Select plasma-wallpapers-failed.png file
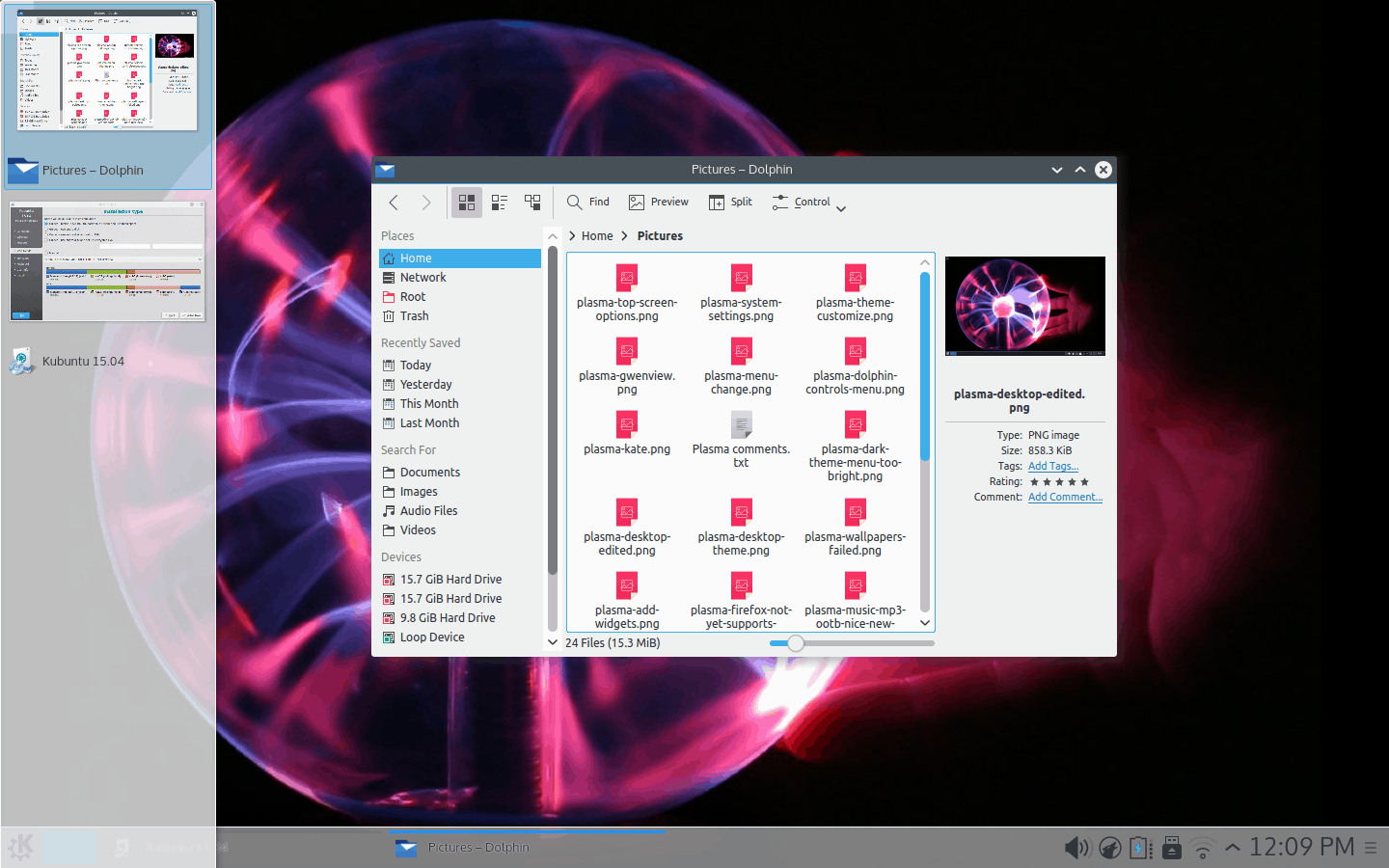 (x=855, y=528)
